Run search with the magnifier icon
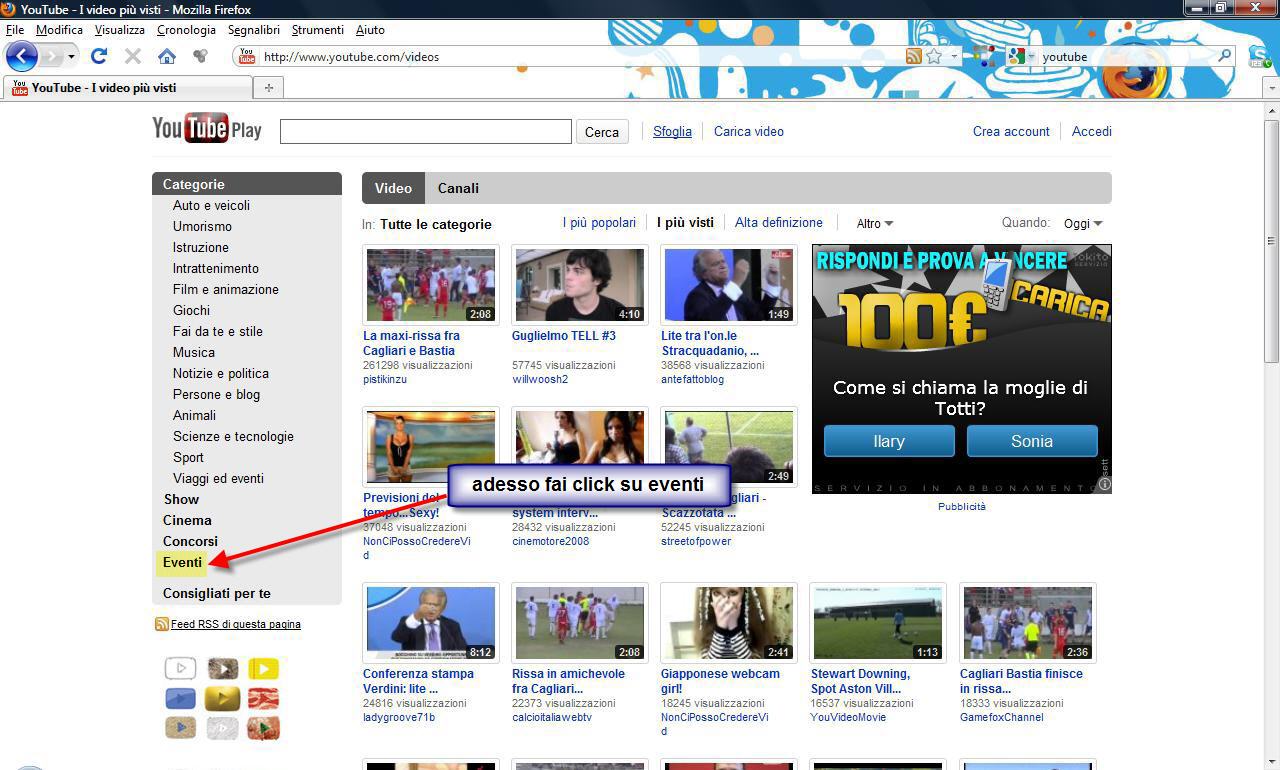Viewport: 1280px width, 770px height. [x=1224, y=56]
